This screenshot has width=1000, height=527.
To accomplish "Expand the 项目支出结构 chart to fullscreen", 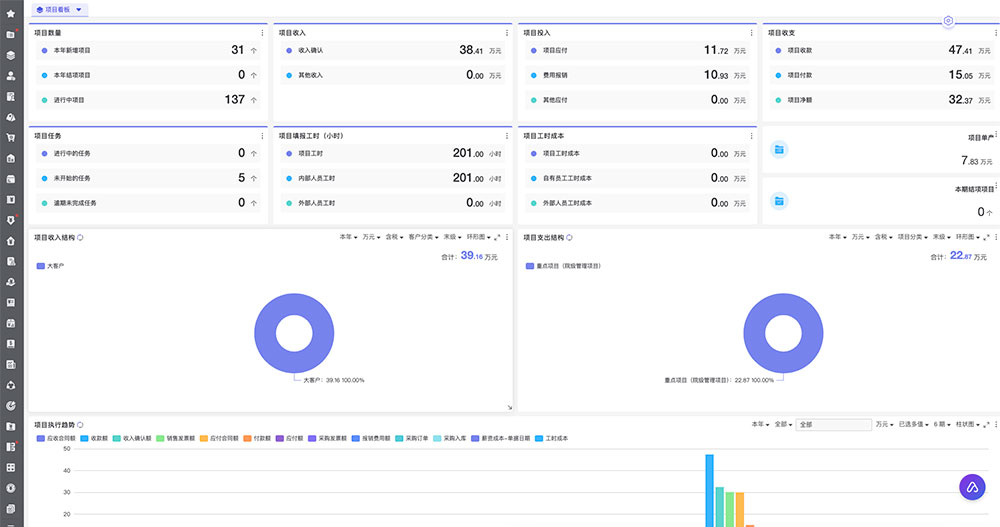I will 985,237.
